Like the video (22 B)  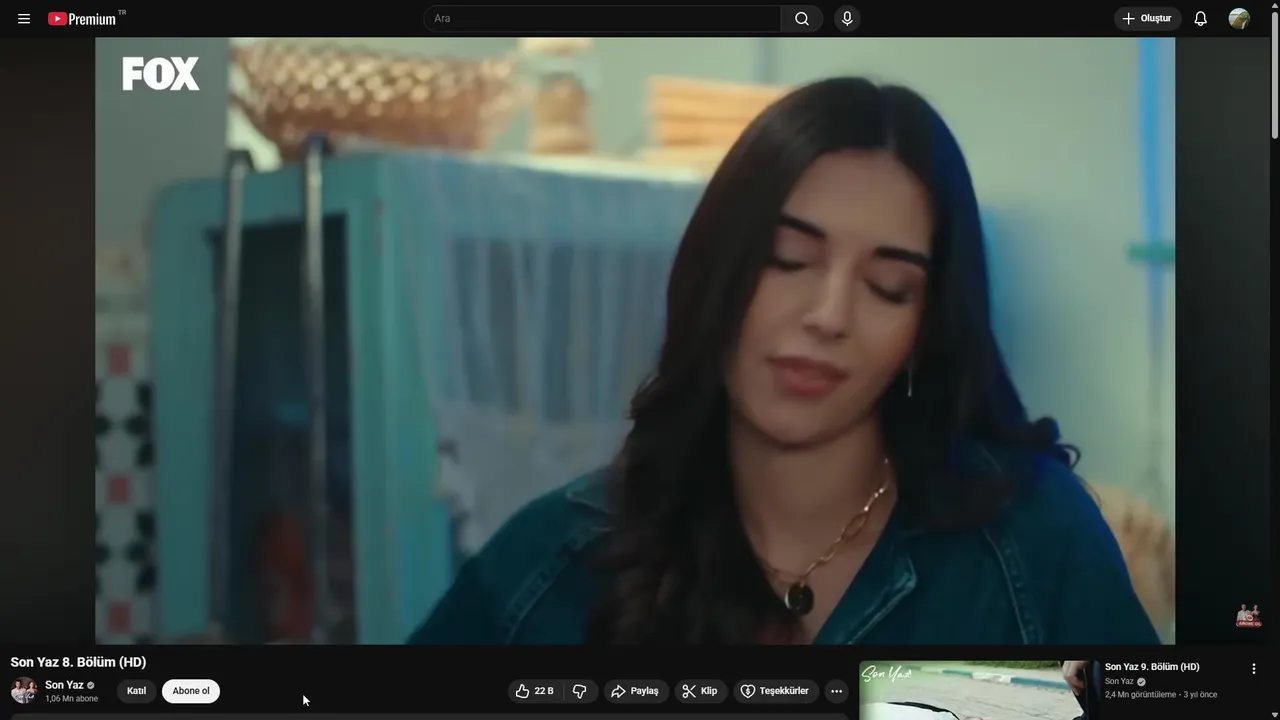535,691
